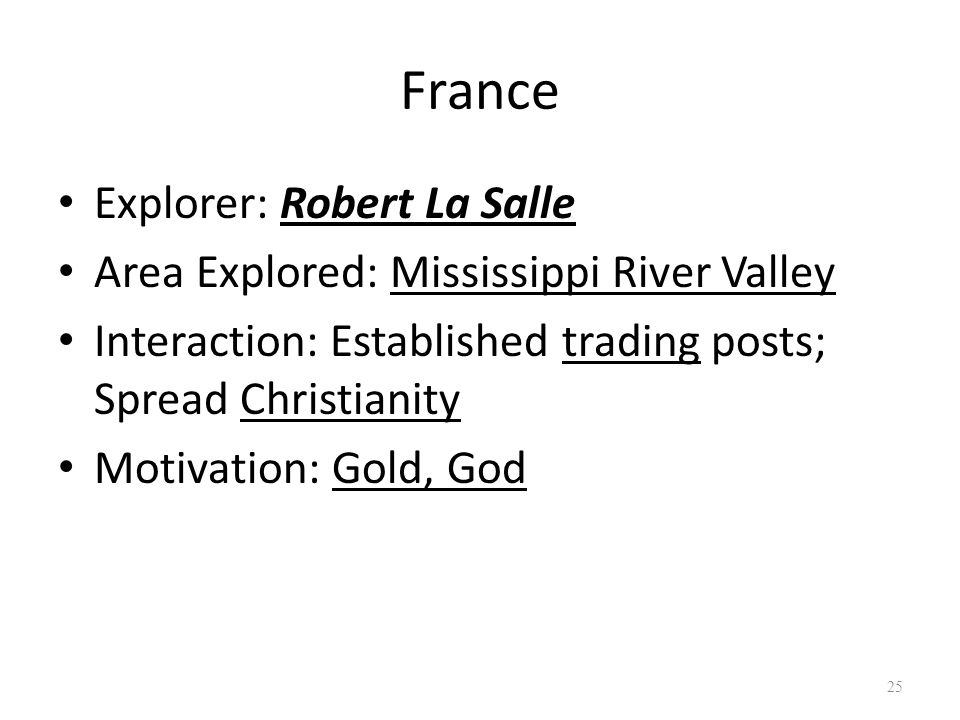Click the word "posts;"
The width and height of the screenshot is (960, 720).
click(x=768, y=343)
